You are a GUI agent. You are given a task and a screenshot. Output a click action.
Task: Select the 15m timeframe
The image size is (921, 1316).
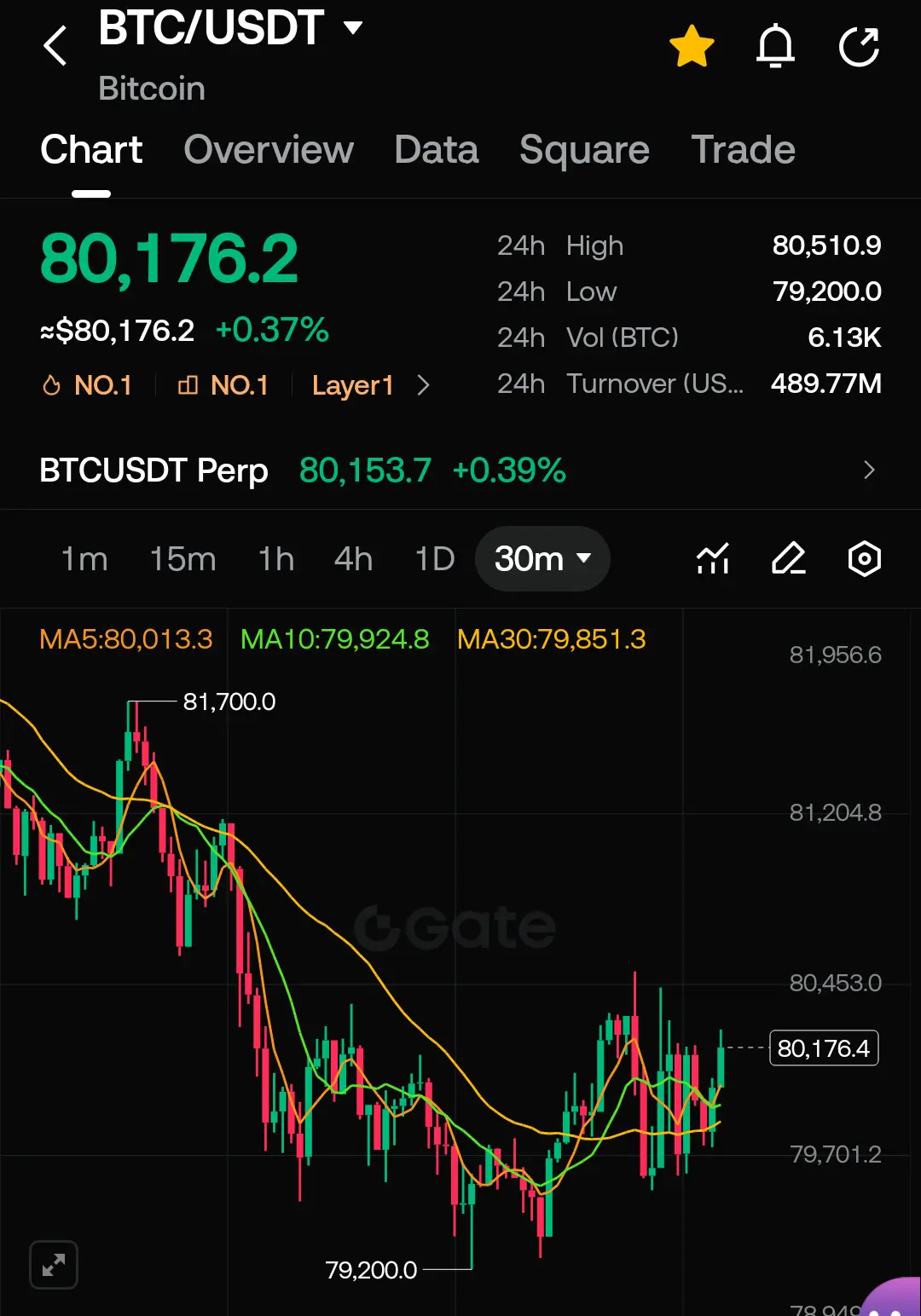[x=182, y=559]
